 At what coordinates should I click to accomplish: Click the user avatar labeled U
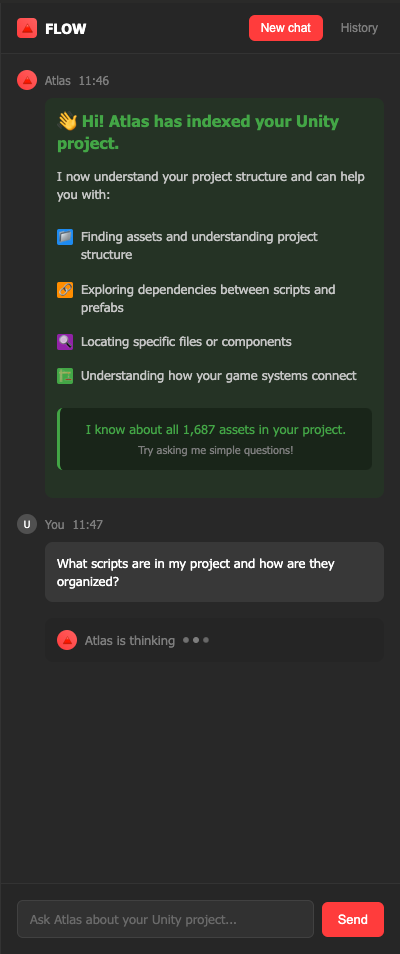(x=27, y=524)
